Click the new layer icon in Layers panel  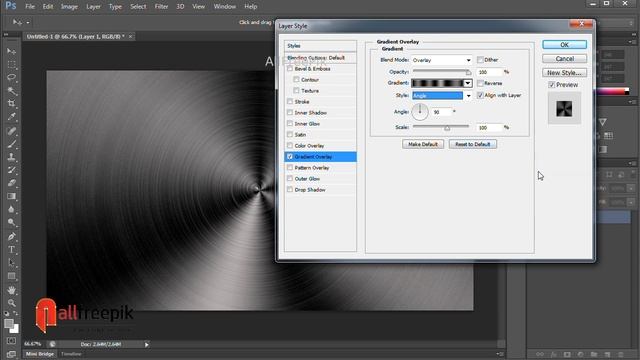[607, 354]
